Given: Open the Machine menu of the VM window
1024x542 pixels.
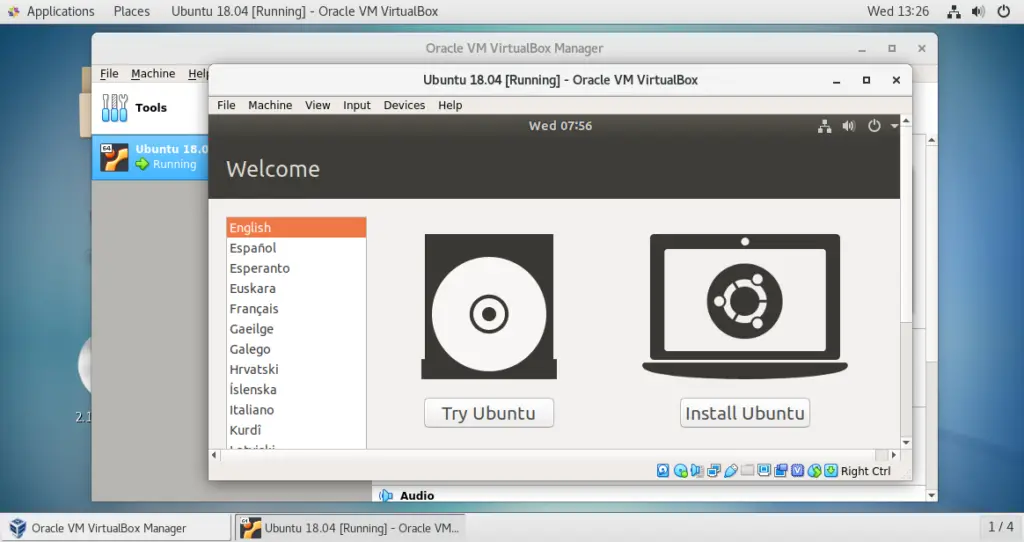Looking at the screenshot, I should point(270,105).
